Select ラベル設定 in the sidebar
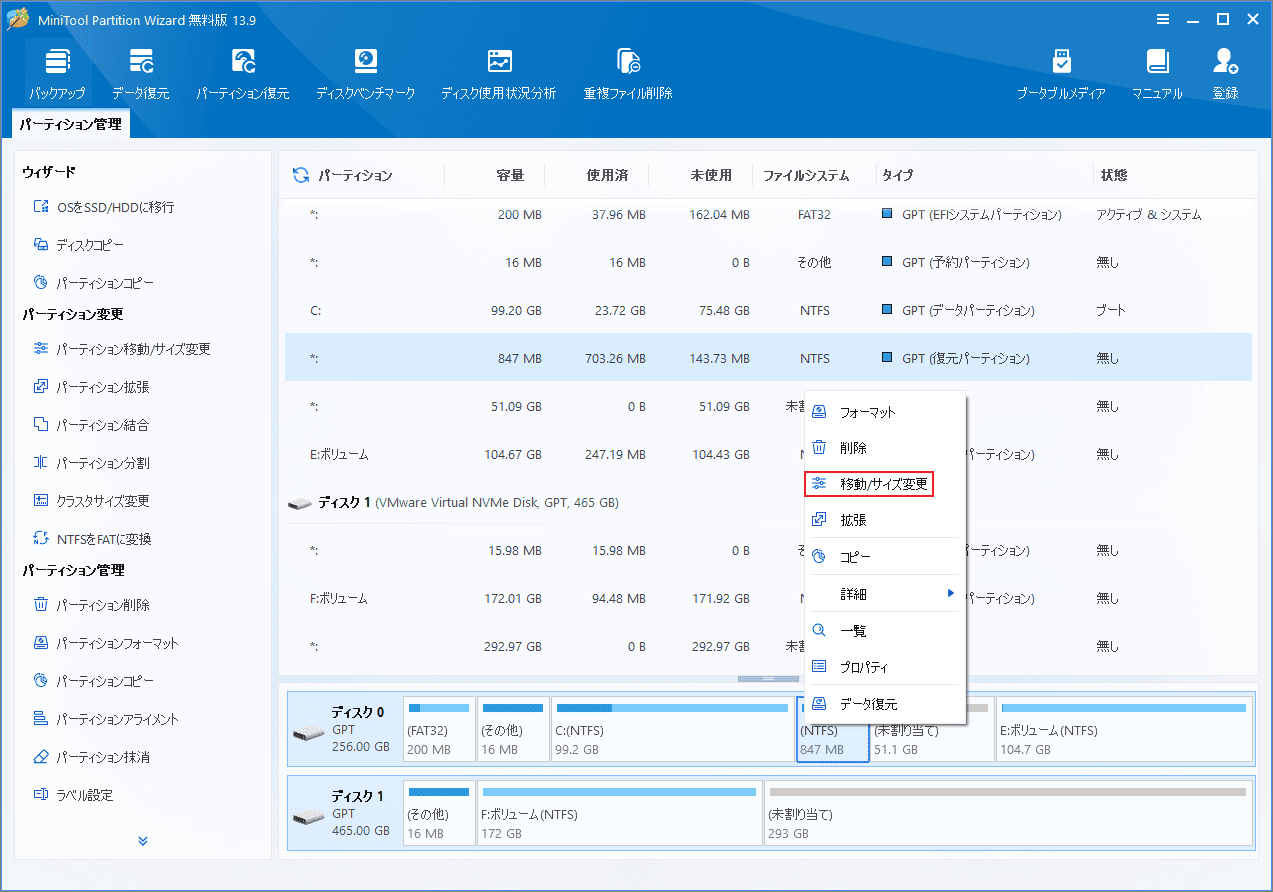1273x892 pixels. [x=73, y=795]
